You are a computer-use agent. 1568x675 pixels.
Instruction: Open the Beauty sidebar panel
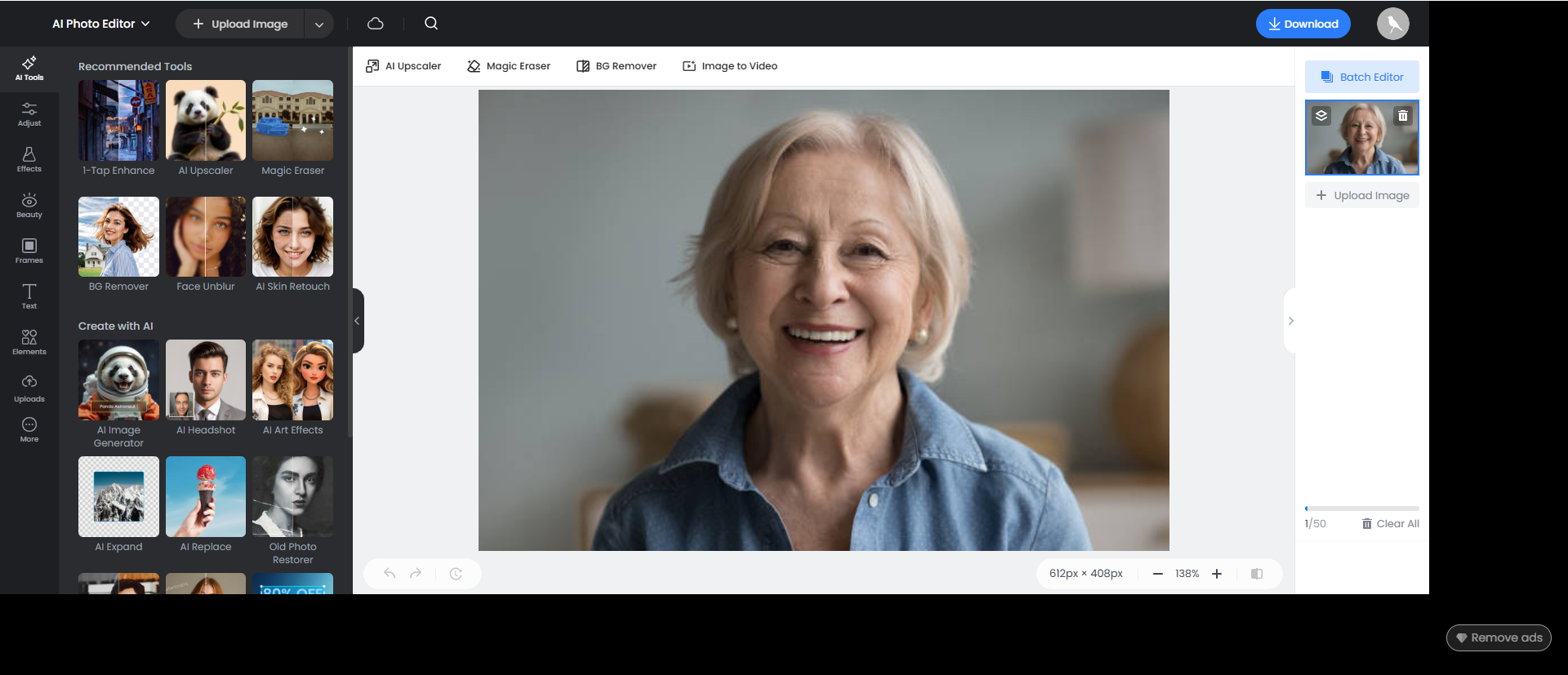coord(29,206)
